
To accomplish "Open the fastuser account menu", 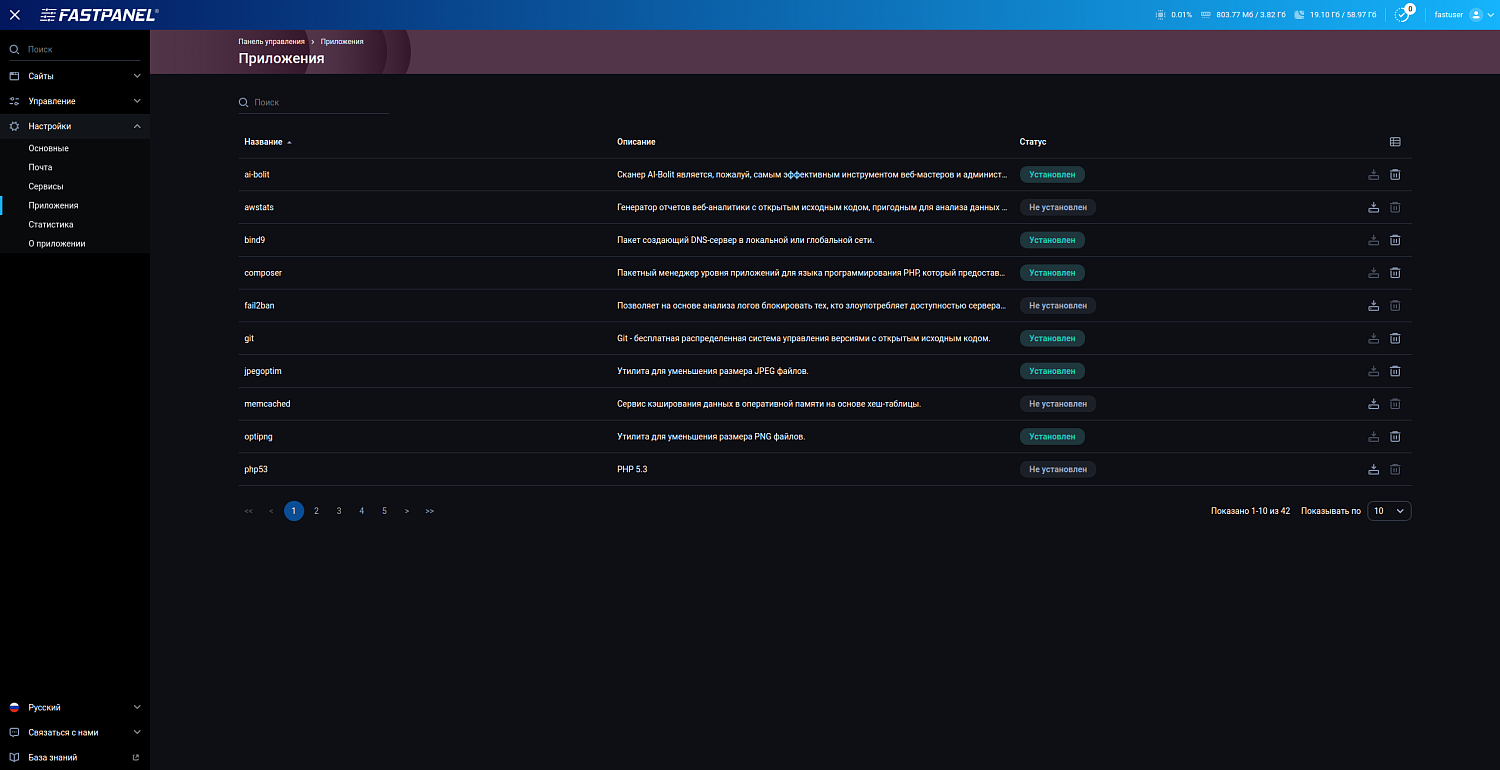I will coord(1463,15).
